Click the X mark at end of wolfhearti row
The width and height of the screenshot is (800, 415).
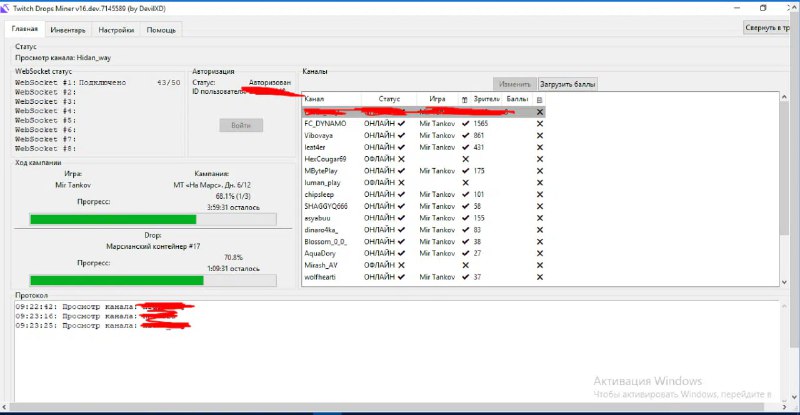click(540, 277)
